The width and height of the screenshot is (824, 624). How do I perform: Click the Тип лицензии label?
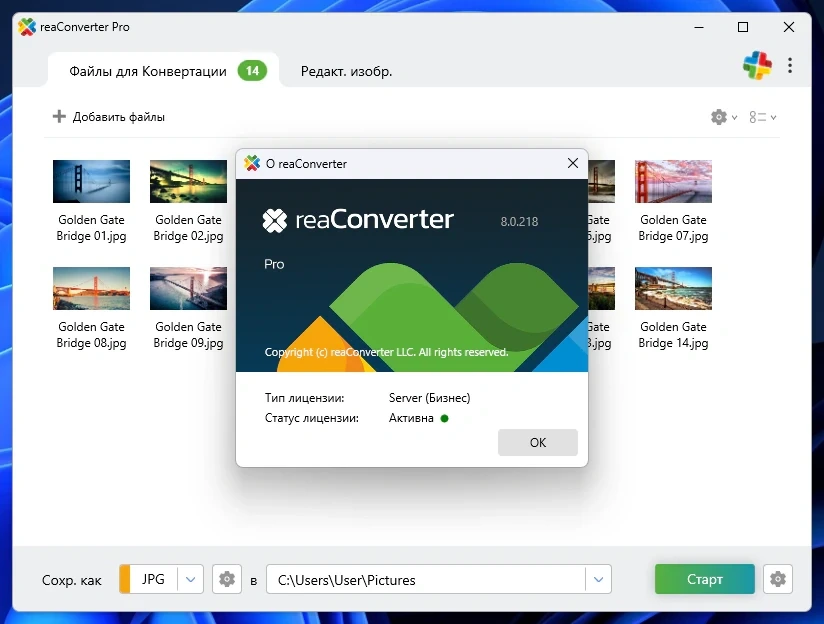[304, 398]
